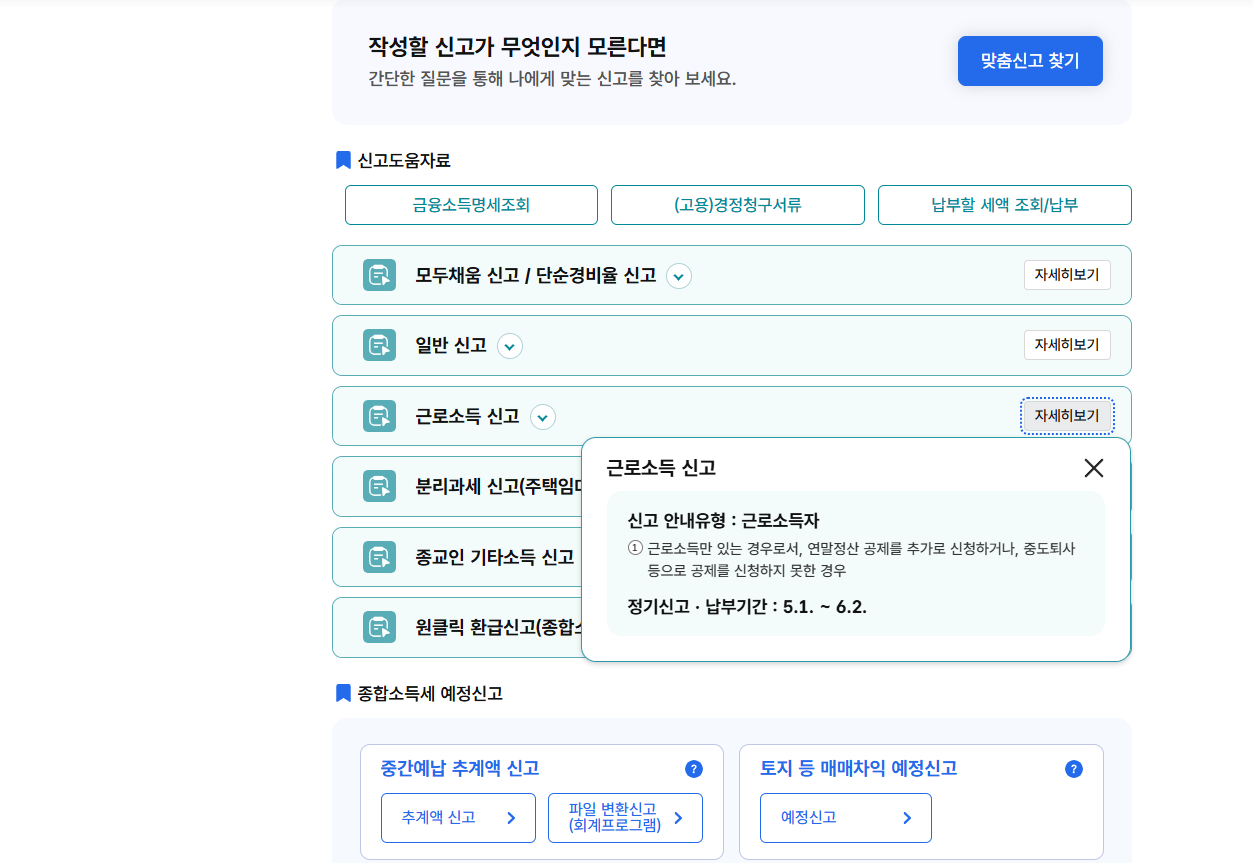Viewport: 1253px width, 863px height.
Task: Click the popup heading 근로소득 신고
Action: [x=661, y=468]
